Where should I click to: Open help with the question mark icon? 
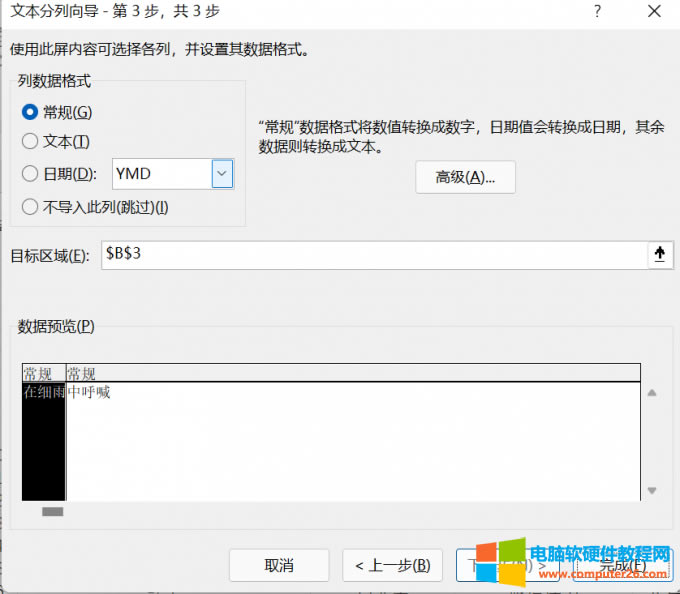598,11
